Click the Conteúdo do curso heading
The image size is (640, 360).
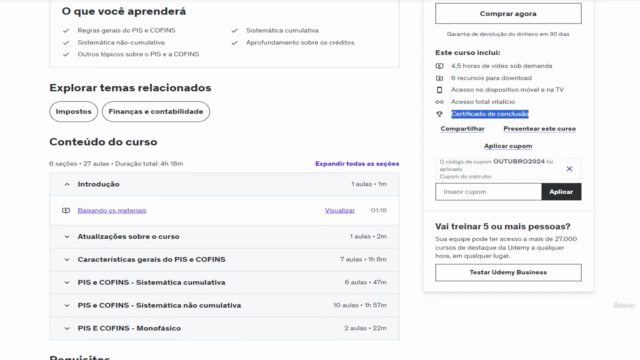click(x=103, y=142)
